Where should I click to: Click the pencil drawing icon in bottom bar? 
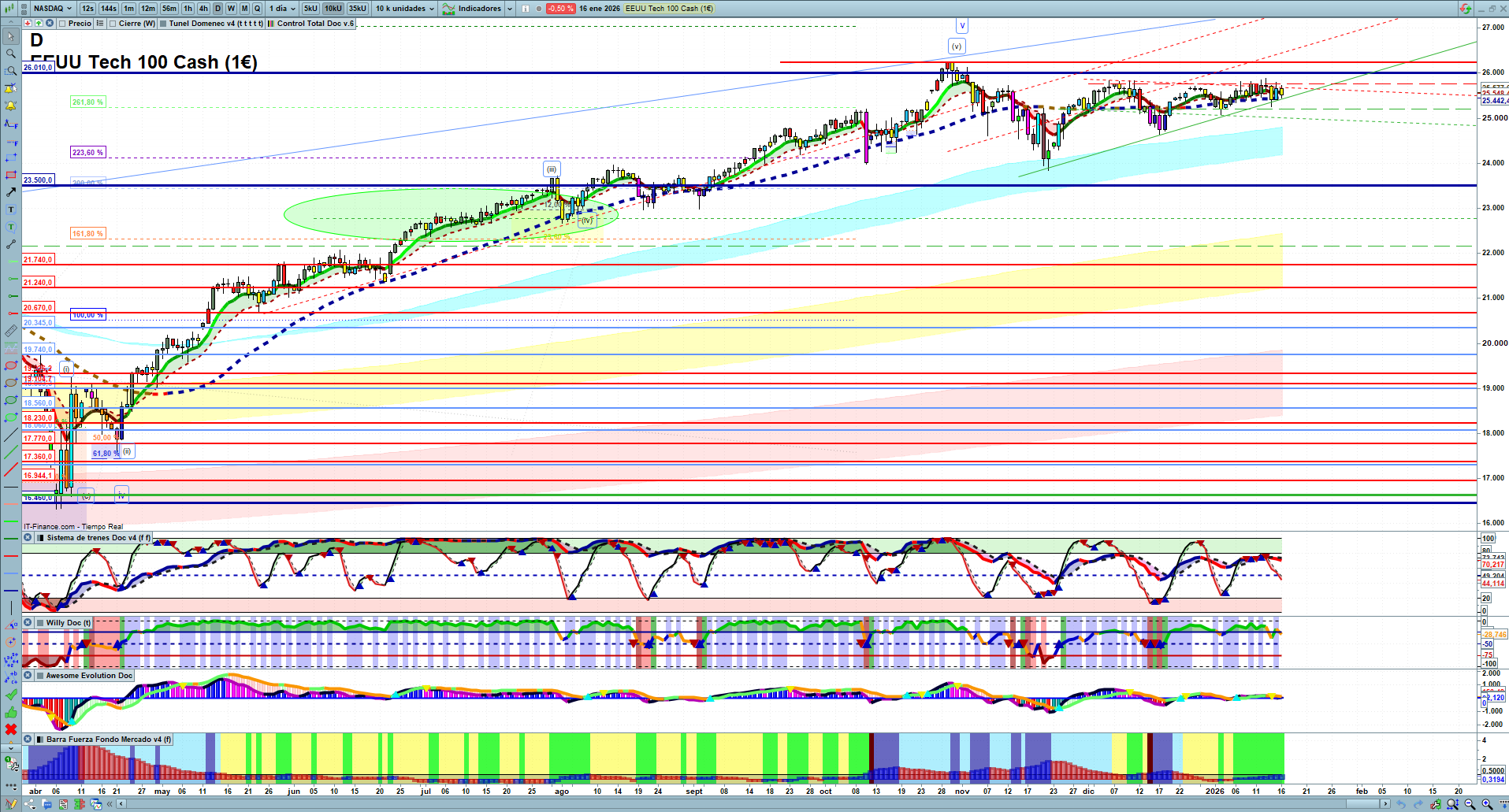pyautogui.click(x=11, y=804)
